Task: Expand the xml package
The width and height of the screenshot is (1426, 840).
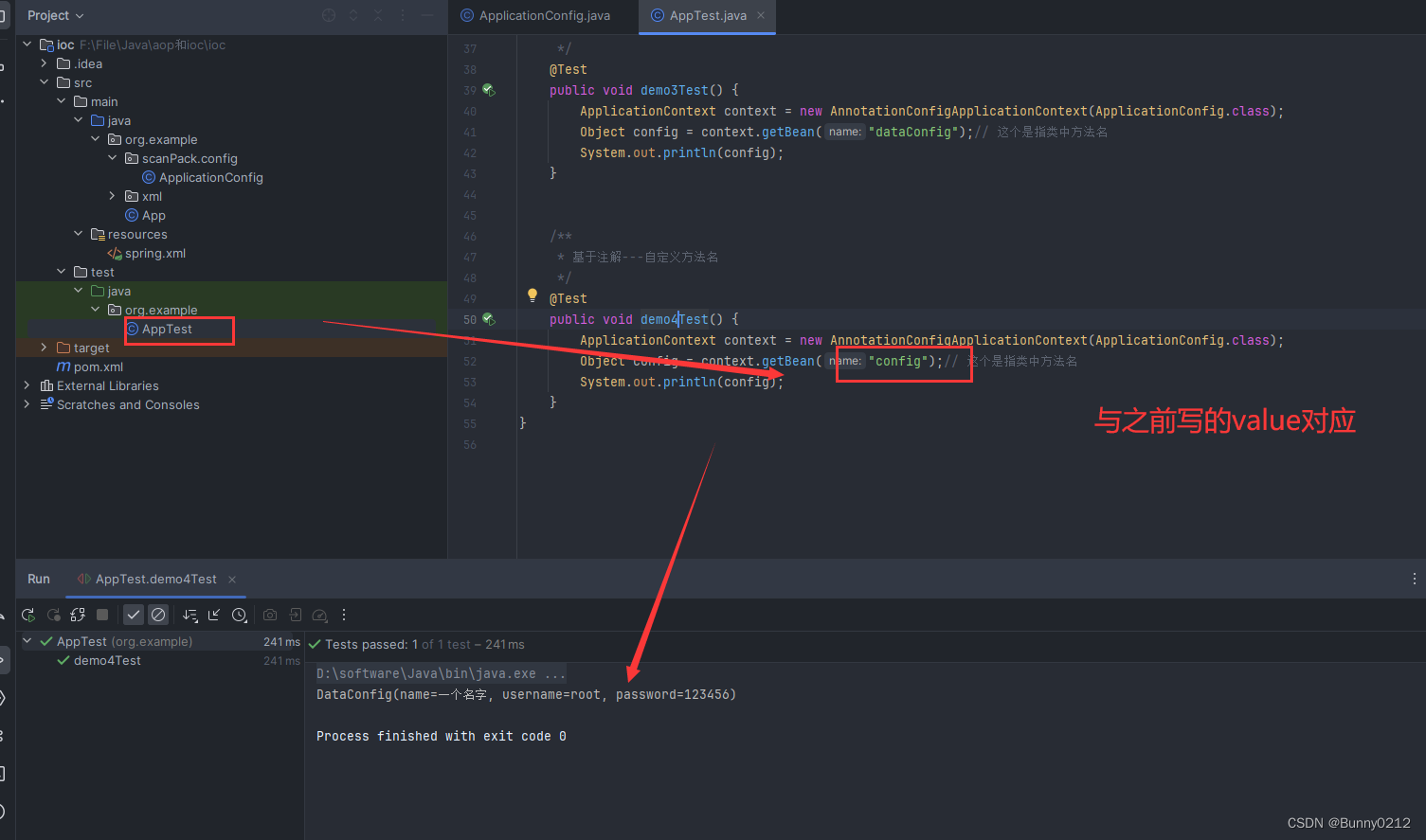Action: pyautogui.click(x=112, y=196)
